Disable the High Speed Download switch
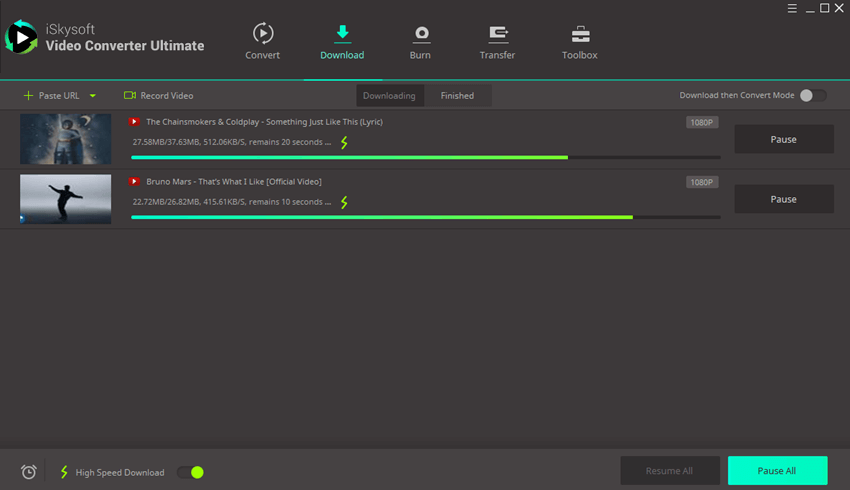Screen dimensions: 850x490 coord(190,472)
